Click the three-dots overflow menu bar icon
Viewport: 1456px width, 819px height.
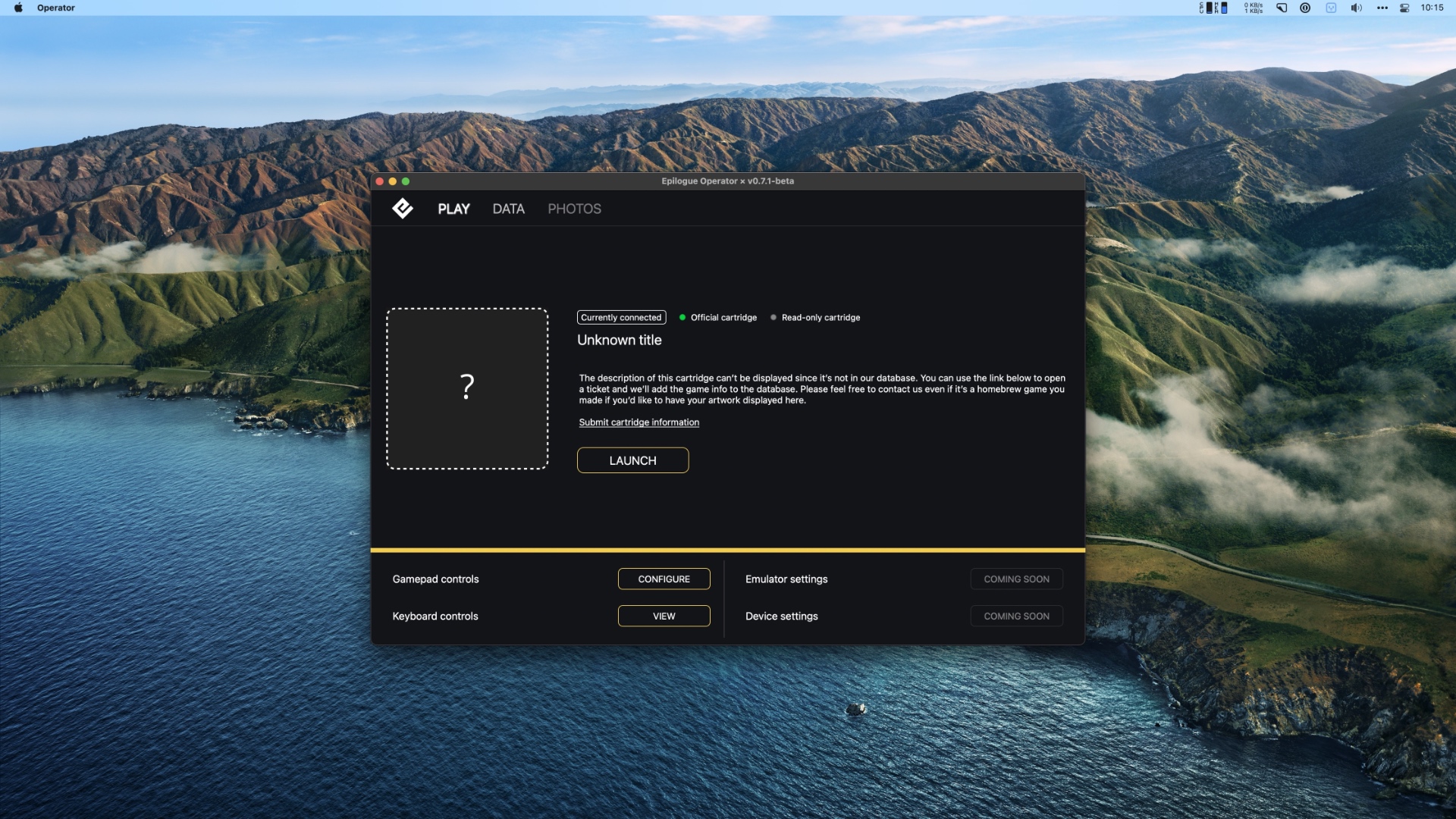tap(1382, 8)
